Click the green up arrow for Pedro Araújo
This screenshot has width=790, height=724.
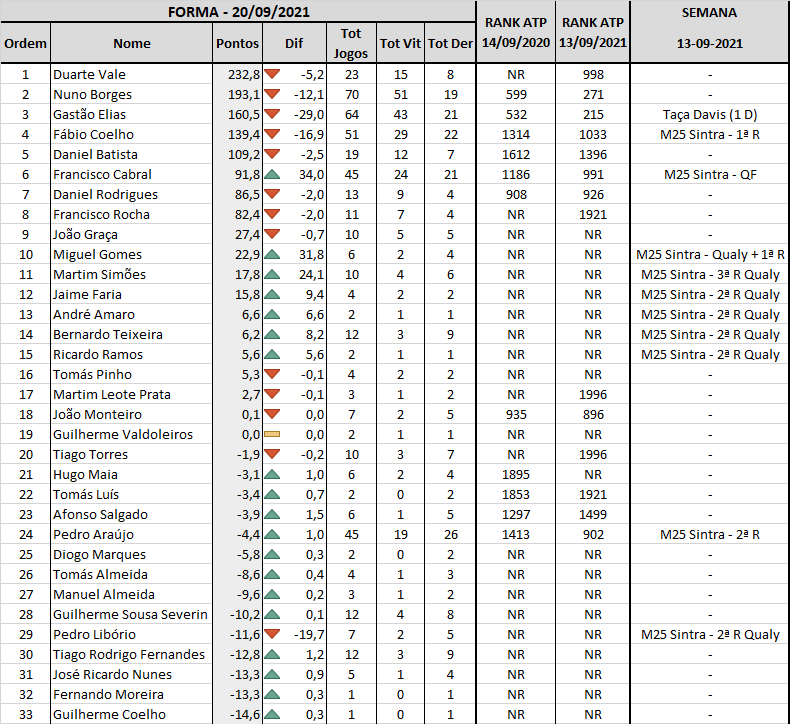(x=272, y=534)
